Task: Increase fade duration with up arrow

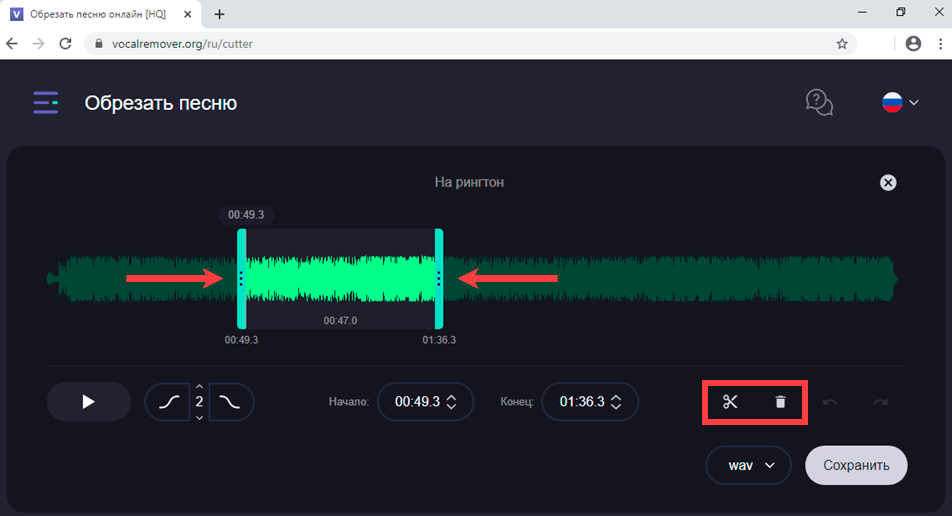Action: (199, 387)
